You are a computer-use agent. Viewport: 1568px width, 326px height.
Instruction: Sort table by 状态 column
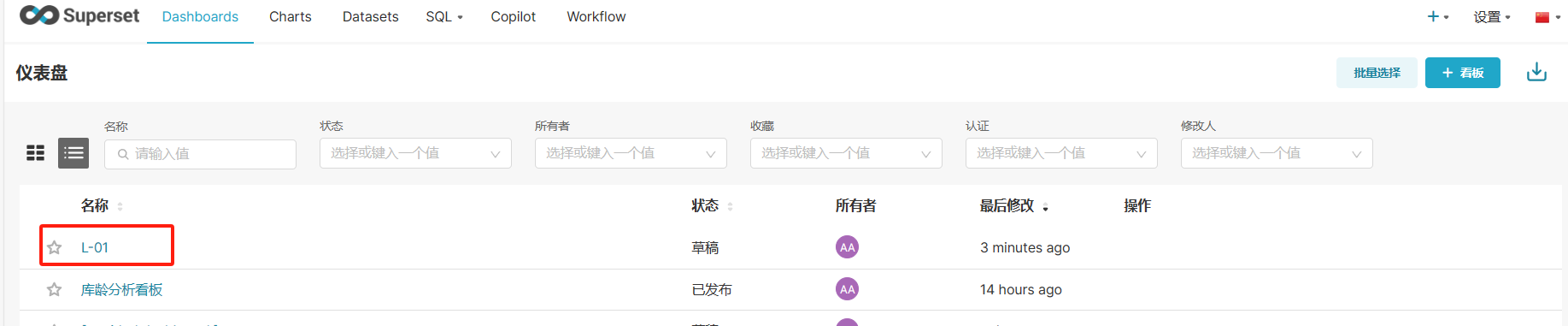(x=712, y=205)
